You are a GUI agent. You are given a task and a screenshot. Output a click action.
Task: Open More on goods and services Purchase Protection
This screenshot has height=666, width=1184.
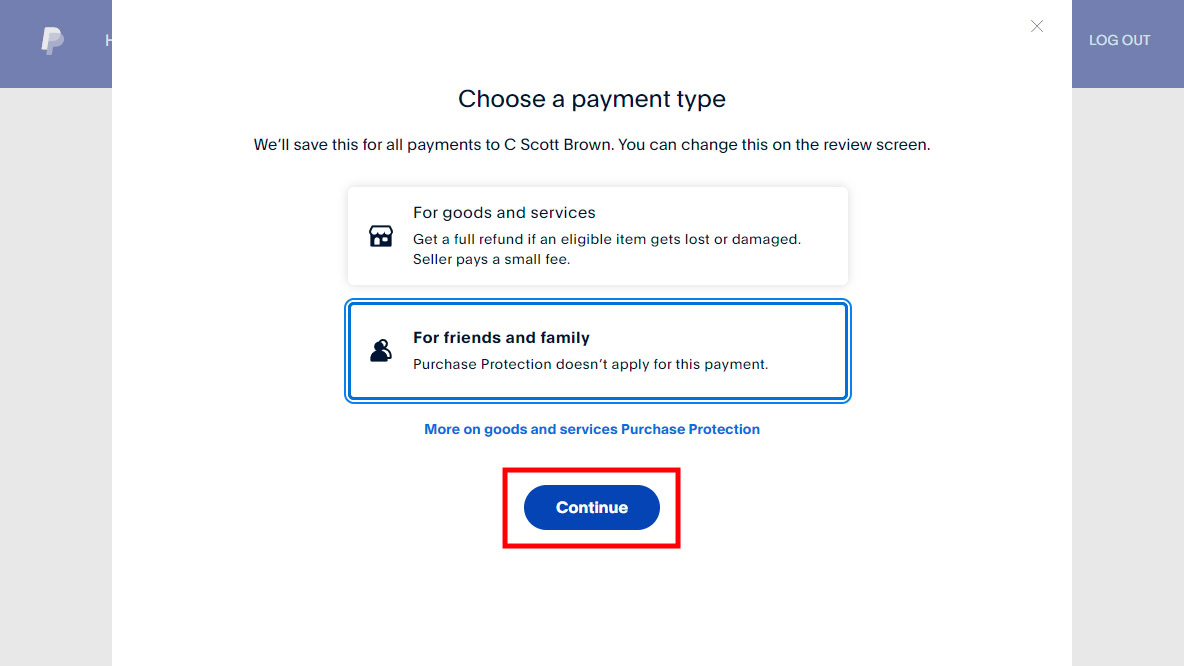click(x=592, y=429)
